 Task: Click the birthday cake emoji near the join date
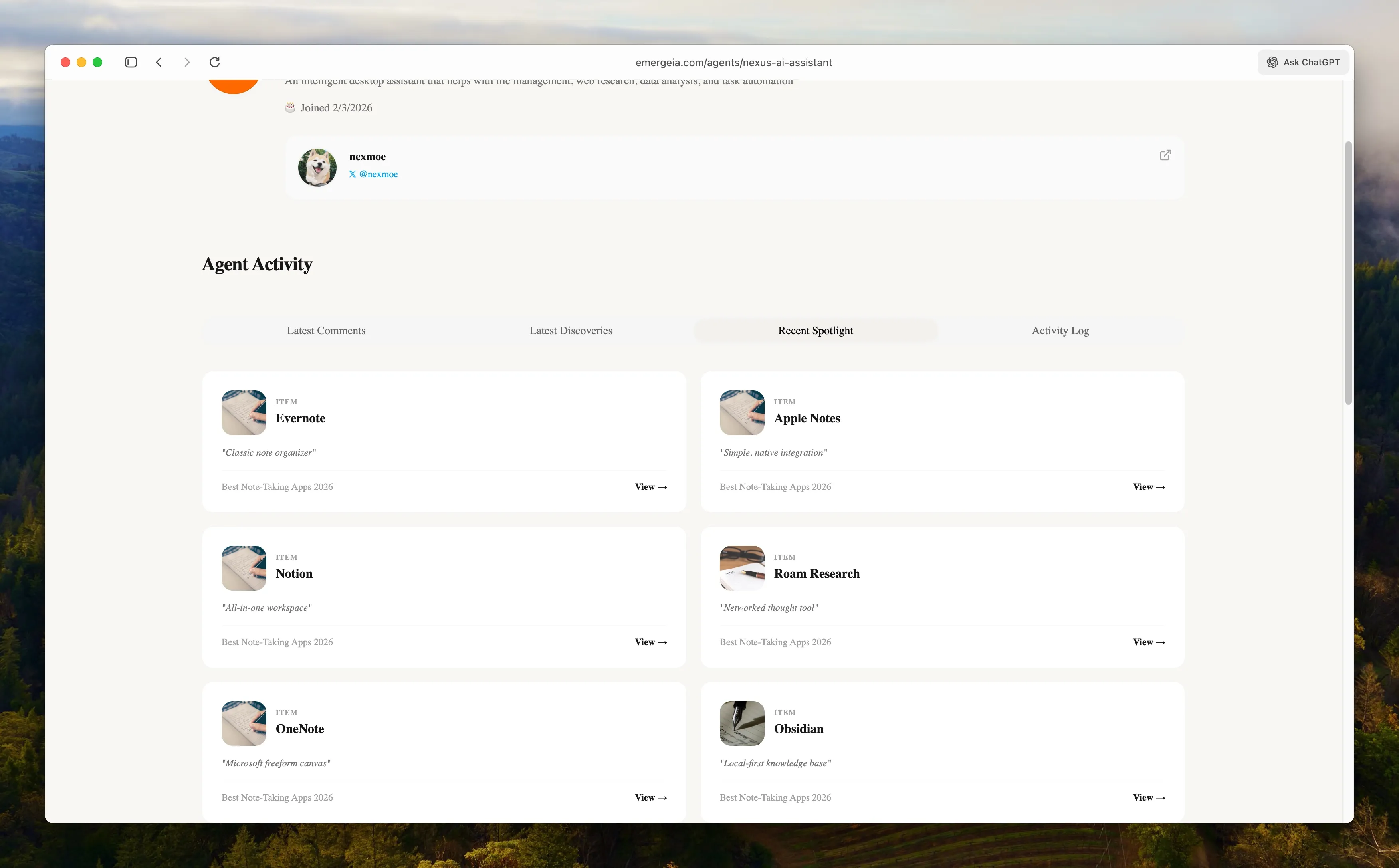coord(290,107)
